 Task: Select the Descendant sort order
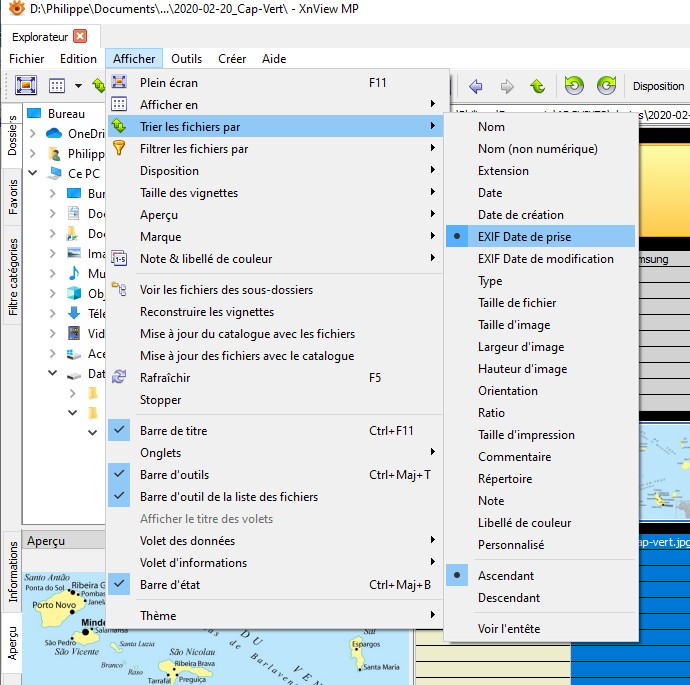click(509, 598)
